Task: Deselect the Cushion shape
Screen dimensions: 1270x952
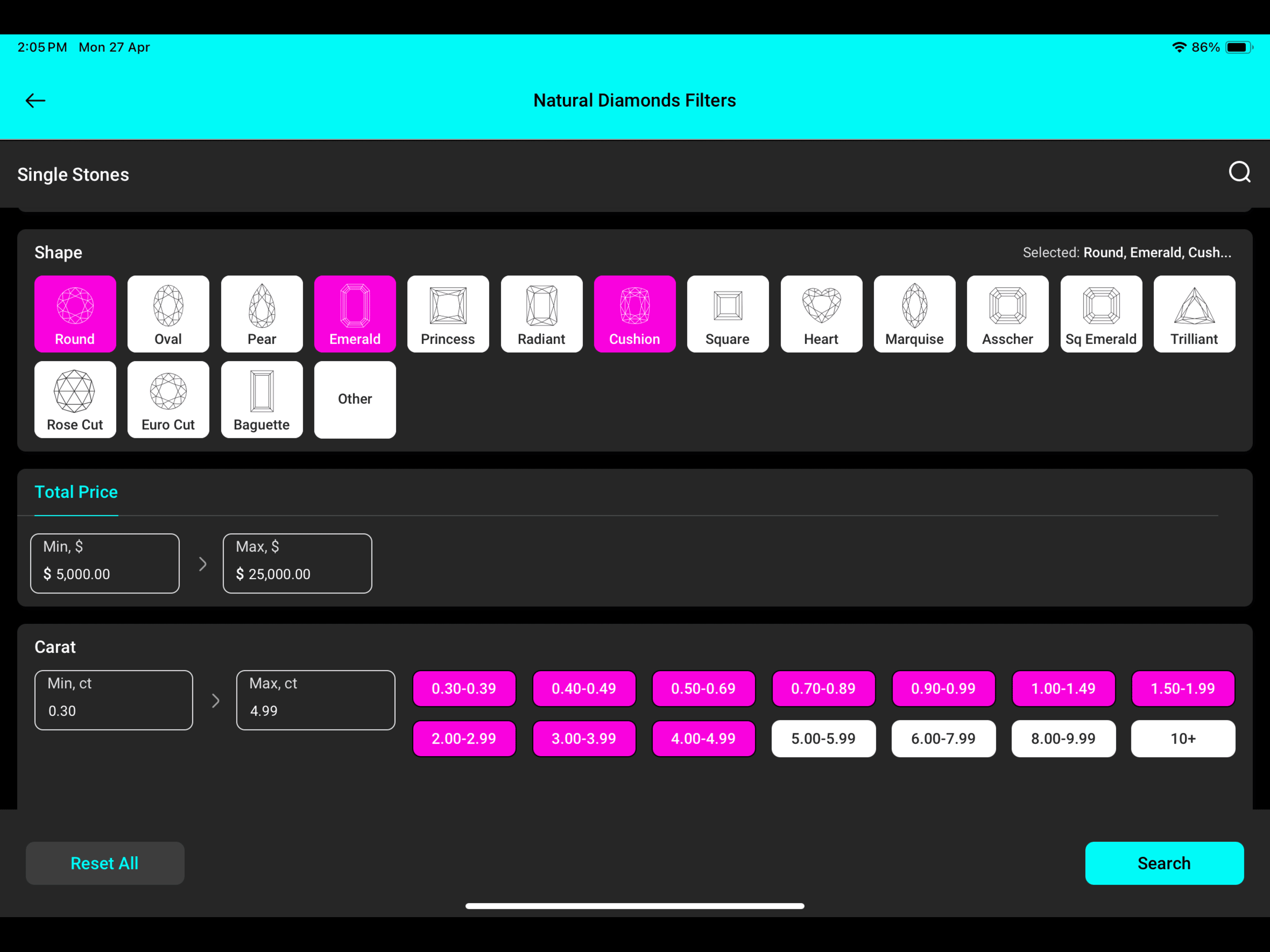Action: (x=635, y=313)
